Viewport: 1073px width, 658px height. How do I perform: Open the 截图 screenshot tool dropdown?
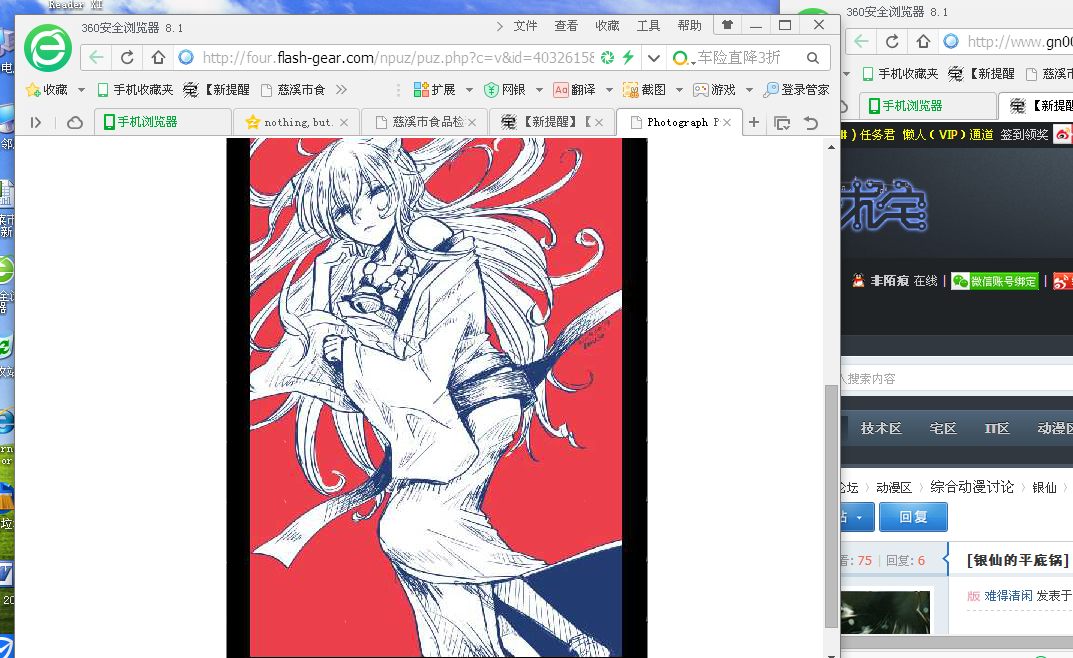(x=679, y=90)
